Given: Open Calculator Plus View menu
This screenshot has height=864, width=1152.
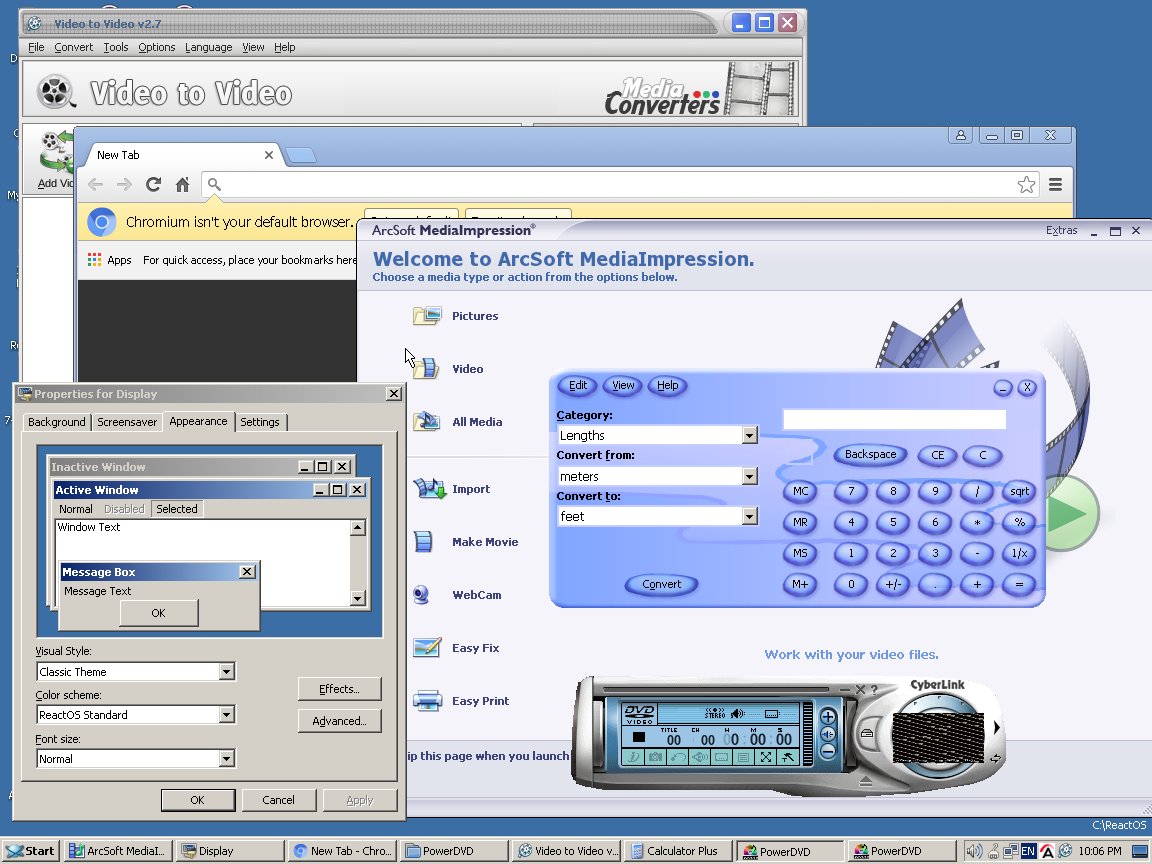Looking at the screenshot, I should [623, 386].
